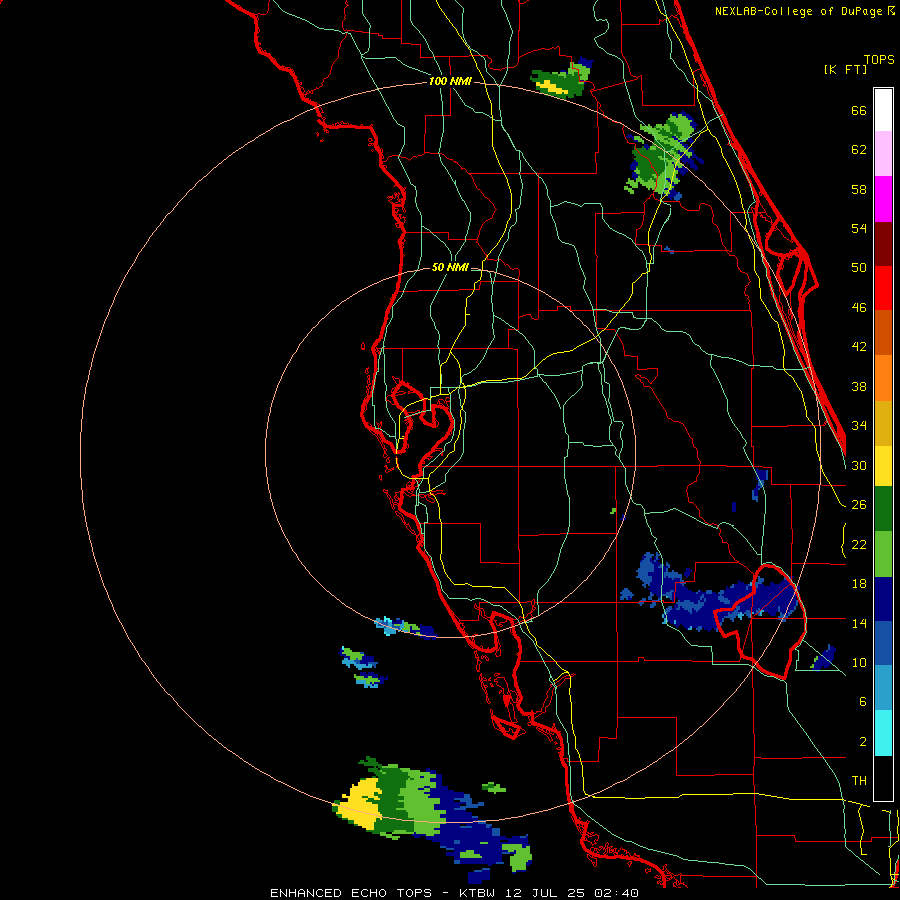The width and height of the screenshot is (900, 900).
Task: Select the black TH swatch at legend bottom
Action: [x=883, y=778]
